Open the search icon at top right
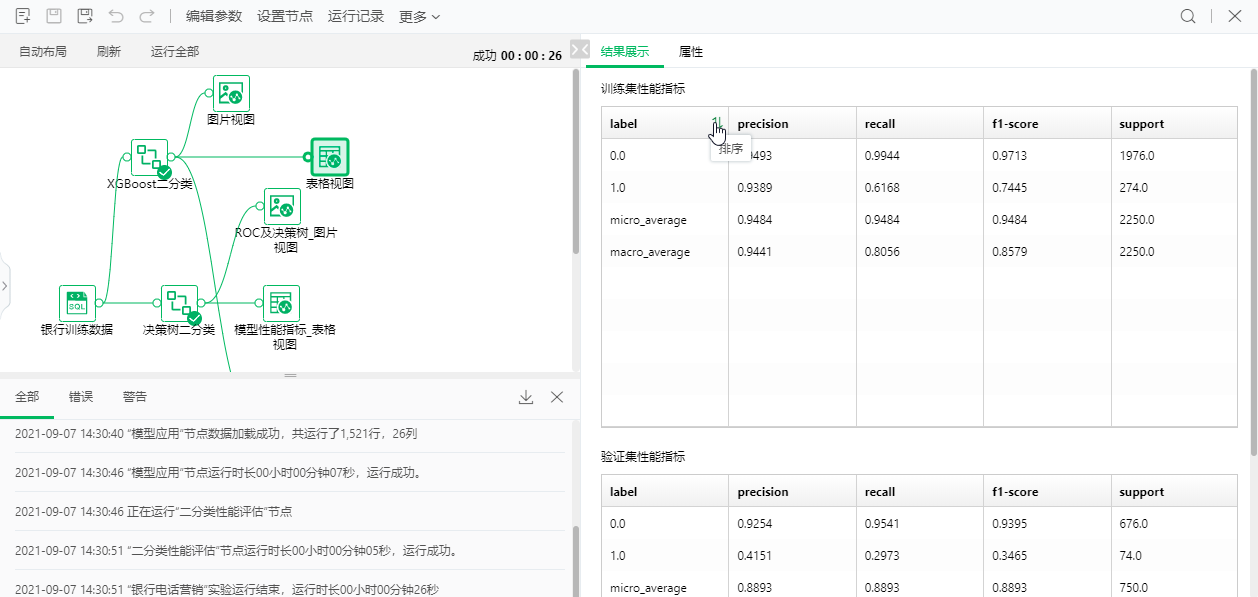 1188,16
